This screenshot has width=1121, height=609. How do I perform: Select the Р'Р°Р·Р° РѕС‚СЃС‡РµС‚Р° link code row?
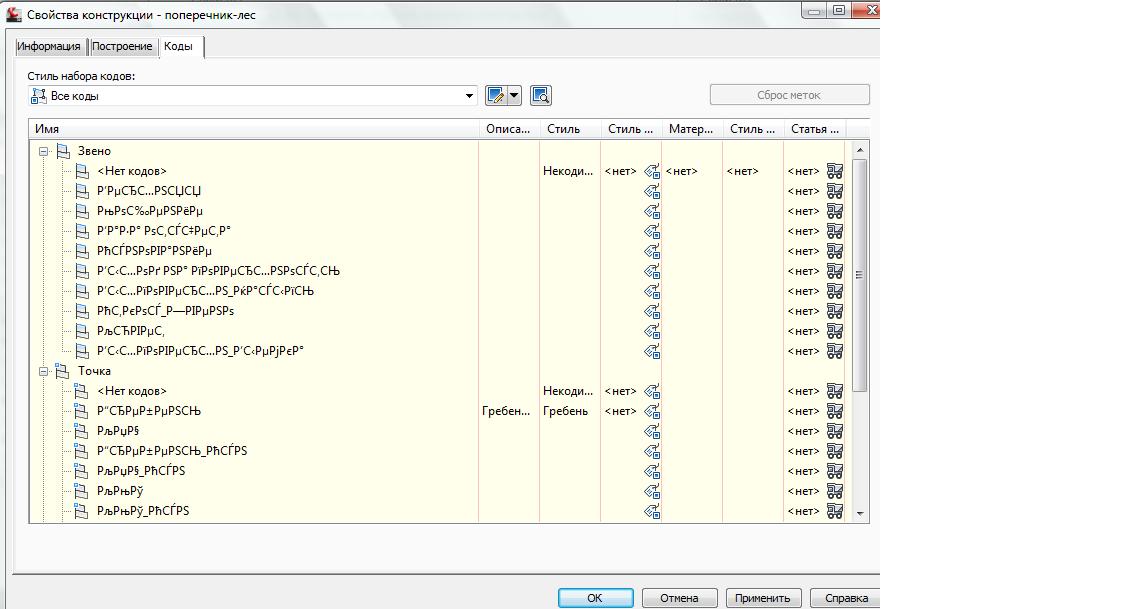(164, 232)
